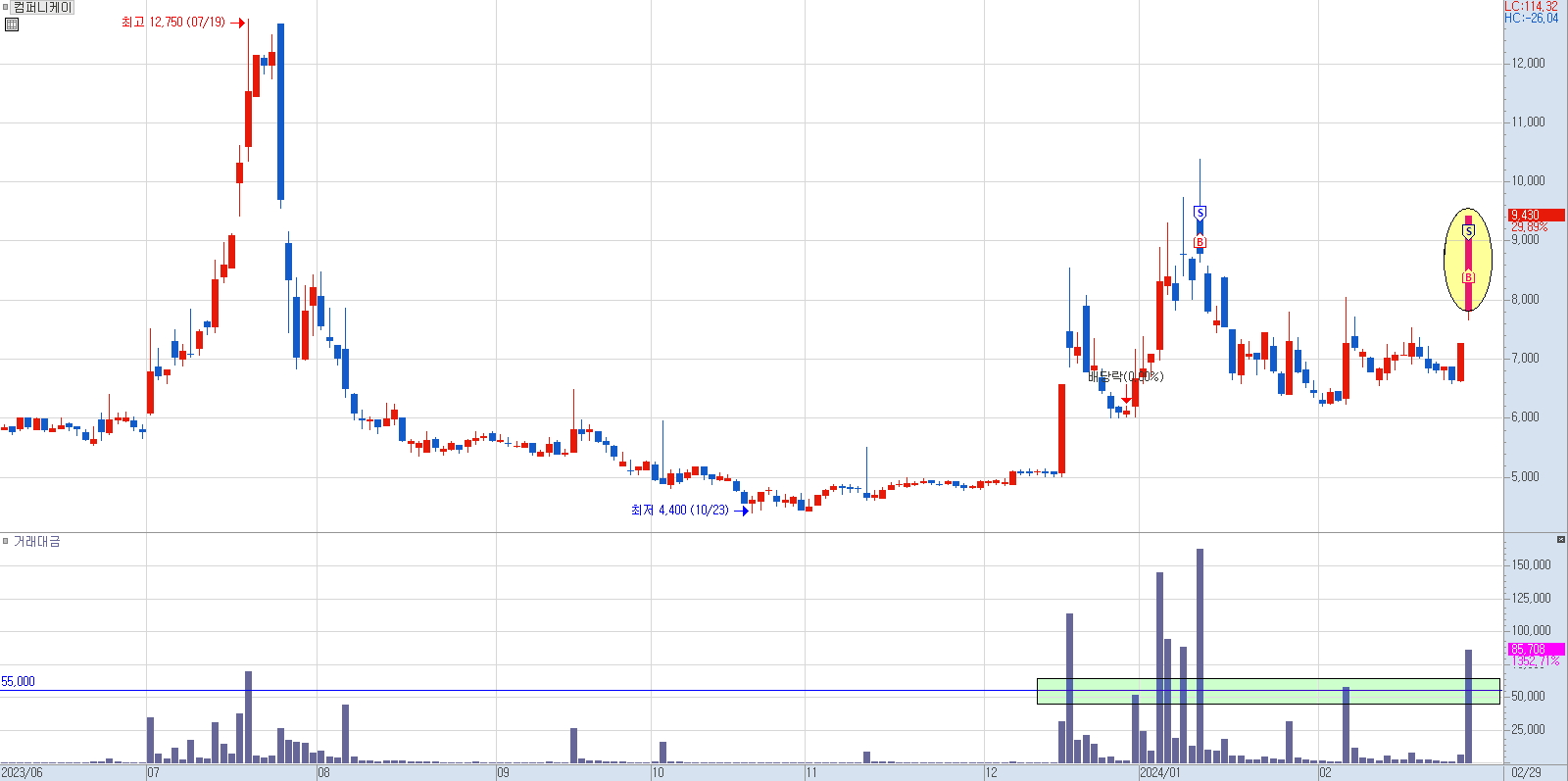Click the blue 55,000 horizontal line label
Viewport: 1568px width, 781px height.
18,681
